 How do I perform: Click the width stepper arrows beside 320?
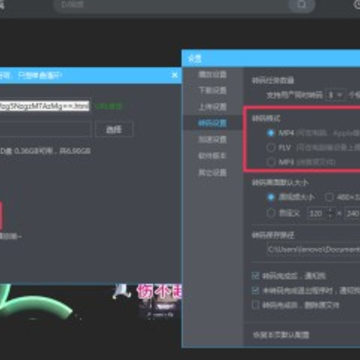pyautogui.click(x=330, y=213)
